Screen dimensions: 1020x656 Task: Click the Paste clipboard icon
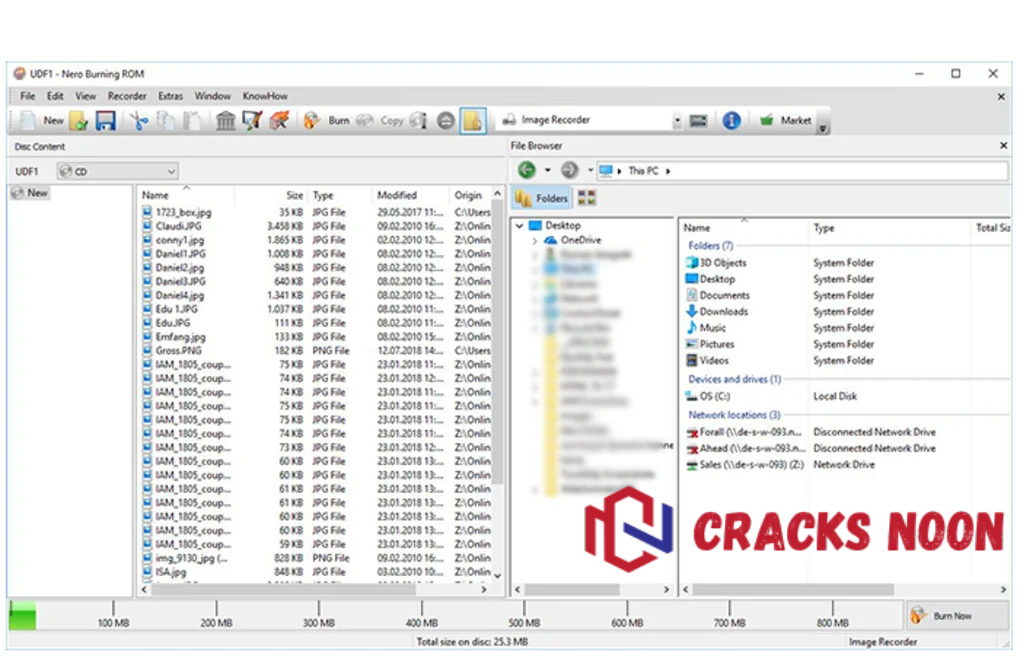pyautogui.click(x=192, y=120)
